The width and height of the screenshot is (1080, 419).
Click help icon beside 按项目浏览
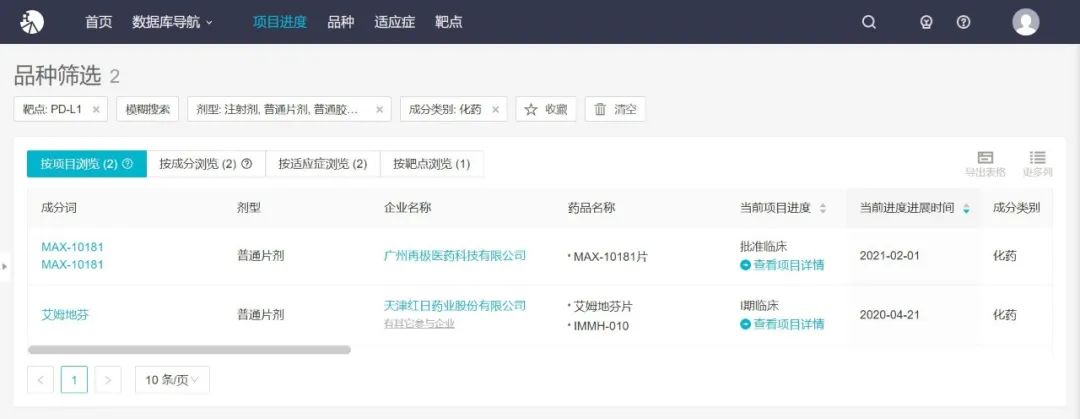coord(127,164)
